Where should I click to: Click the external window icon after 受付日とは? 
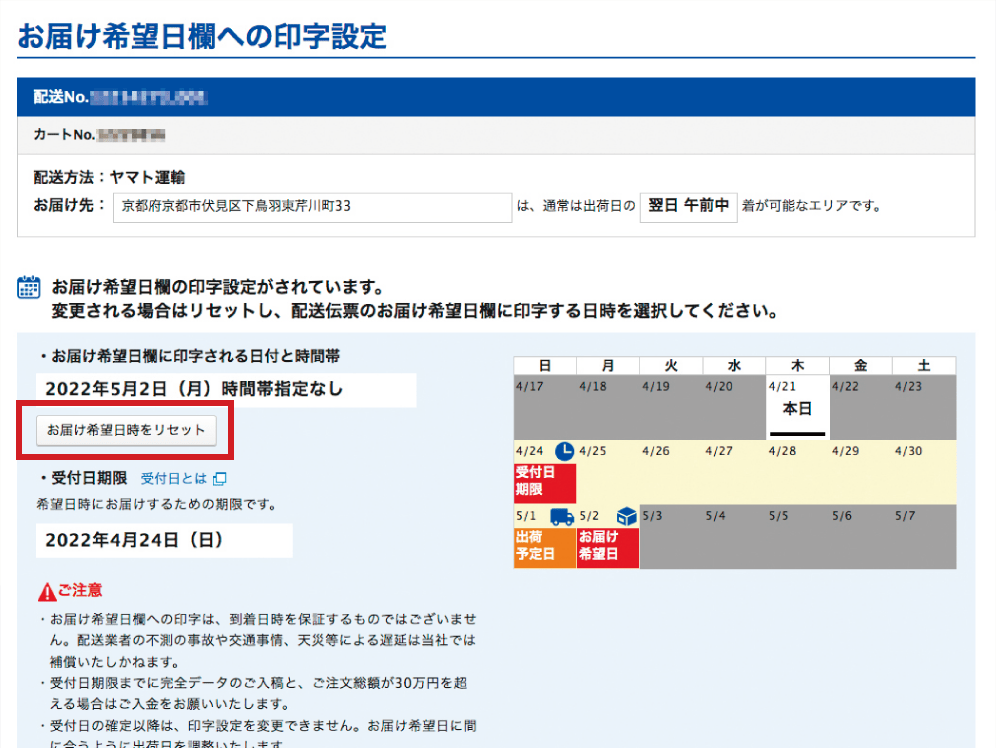(x=220, y=479)
